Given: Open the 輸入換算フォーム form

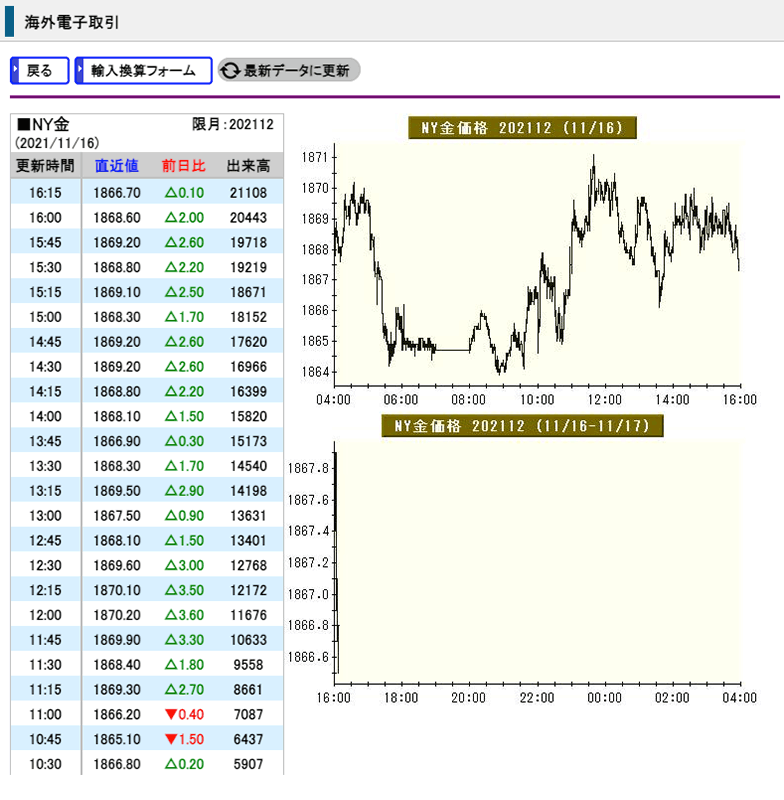Looking at the screenshot, I should [143, 71].
